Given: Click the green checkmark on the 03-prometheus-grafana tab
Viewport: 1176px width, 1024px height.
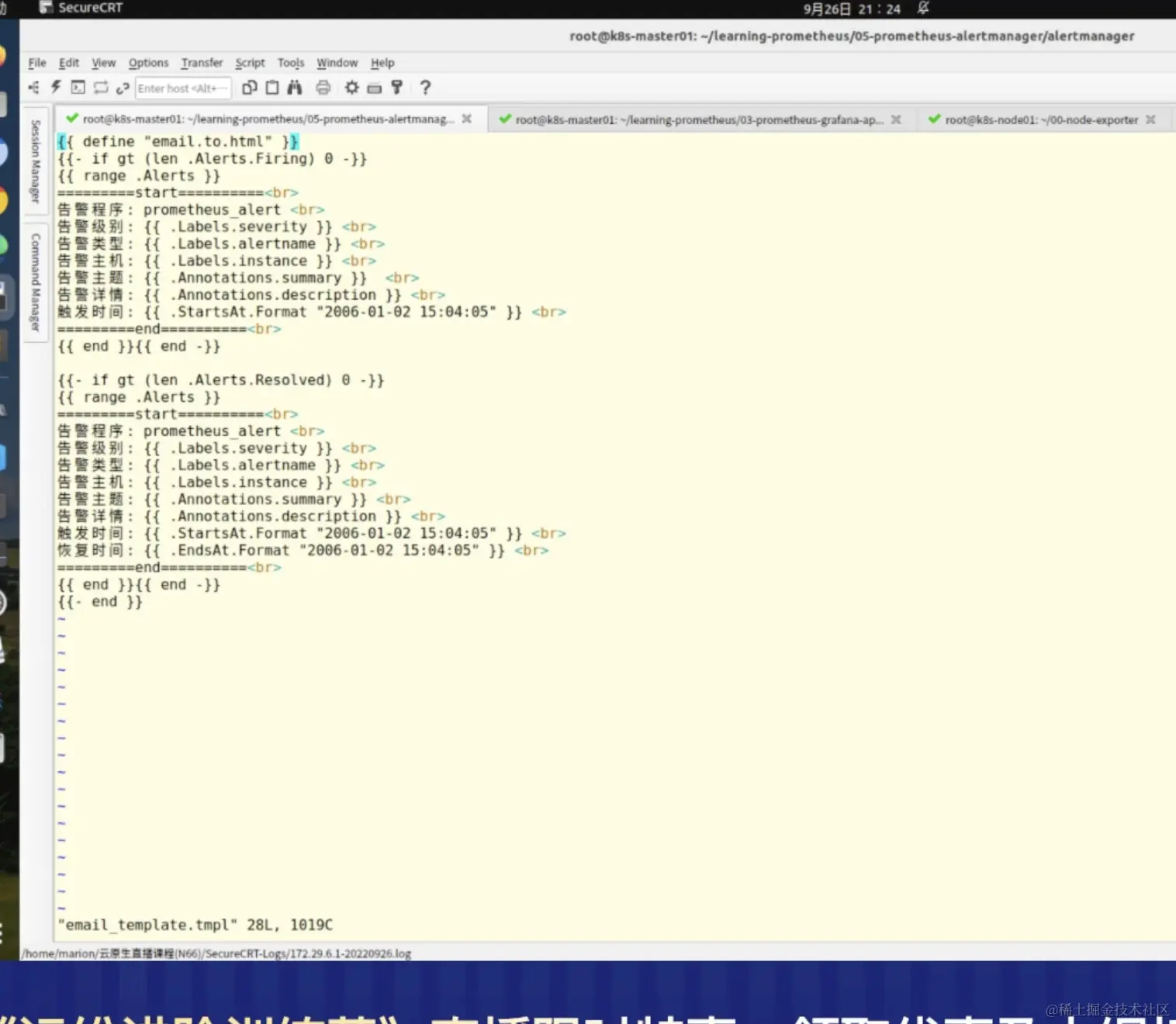Looking at the screenshot, I should point(505,119).
